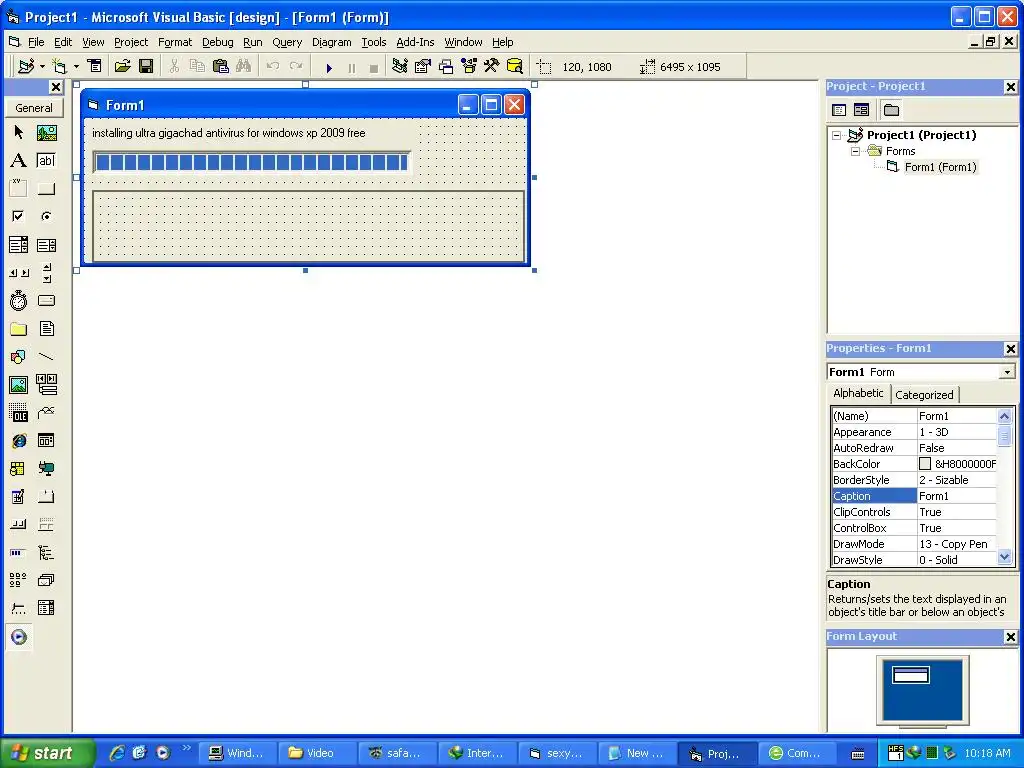Save the project with the floppy icon

[x=146, y=66]
